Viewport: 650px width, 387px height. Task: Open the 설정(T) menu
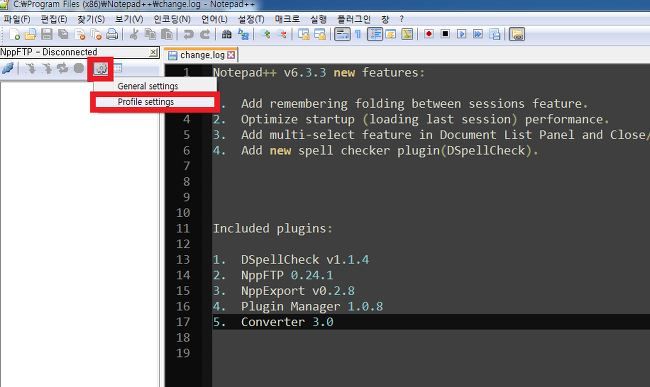click(251, 19)
